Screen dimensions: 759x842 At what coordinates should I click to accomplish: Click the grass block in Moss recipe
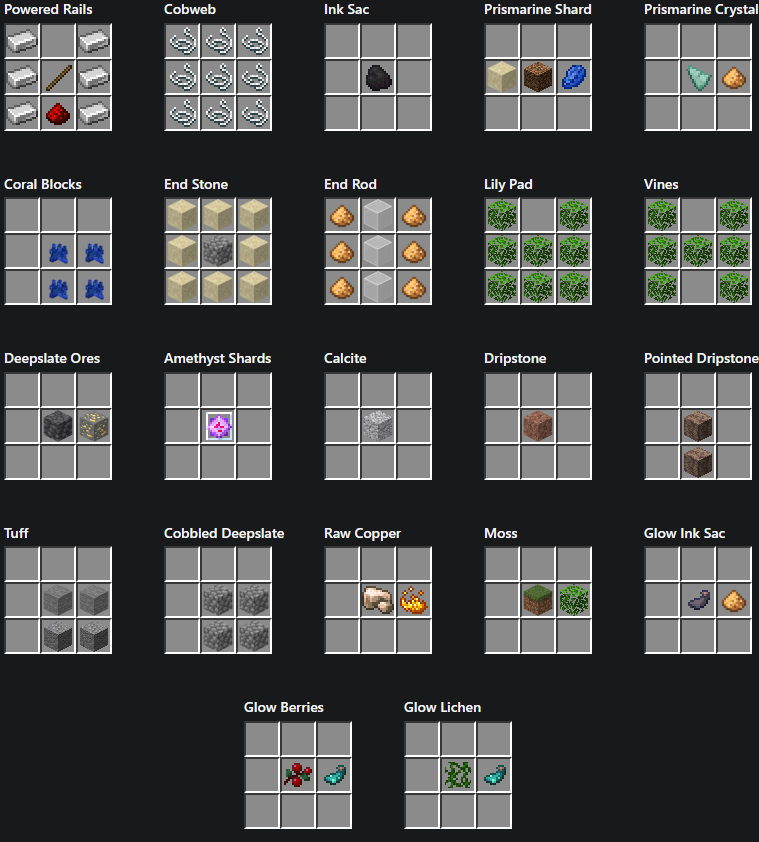click(538, 600)
